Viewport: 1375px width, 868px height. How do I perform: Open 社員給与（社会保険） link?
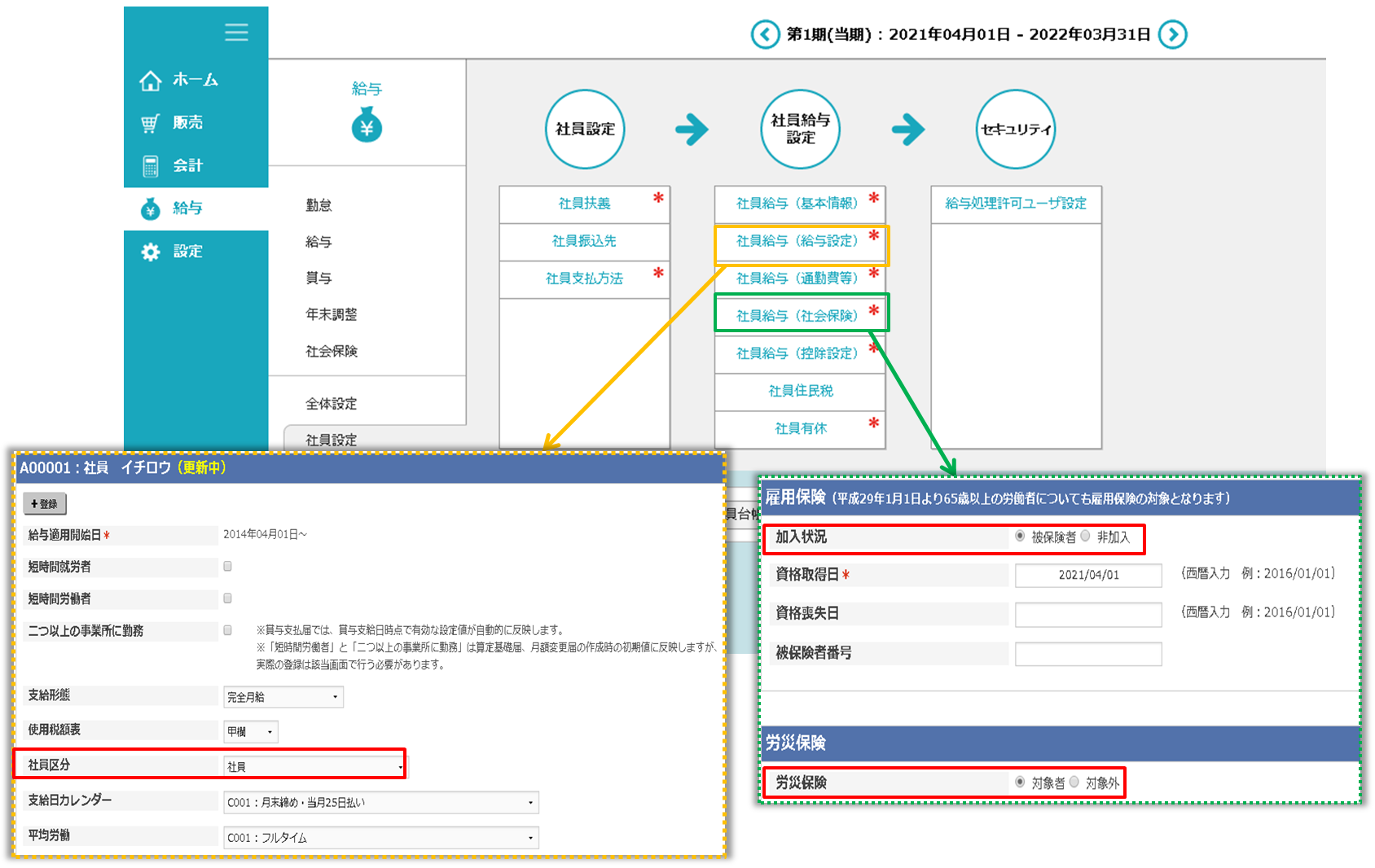797,315
